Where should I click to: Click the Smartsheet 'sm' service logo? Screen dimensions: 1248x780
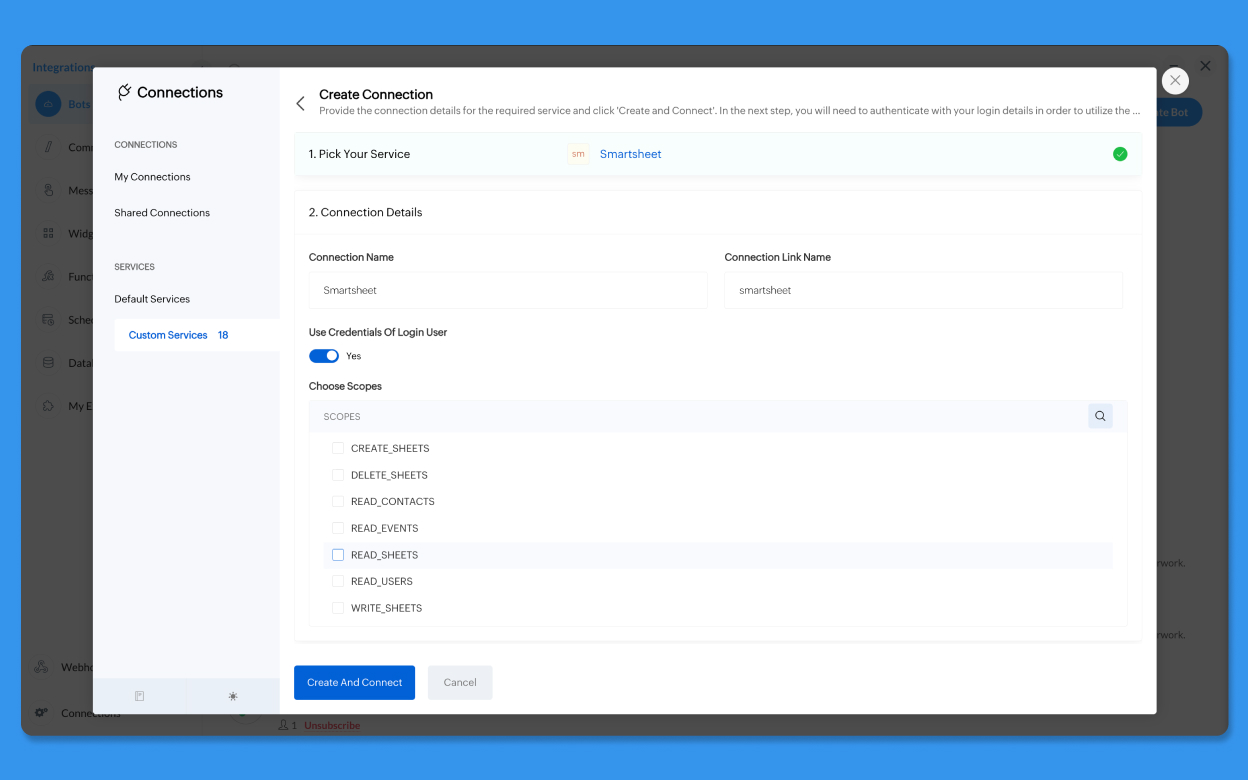point(578,154)
